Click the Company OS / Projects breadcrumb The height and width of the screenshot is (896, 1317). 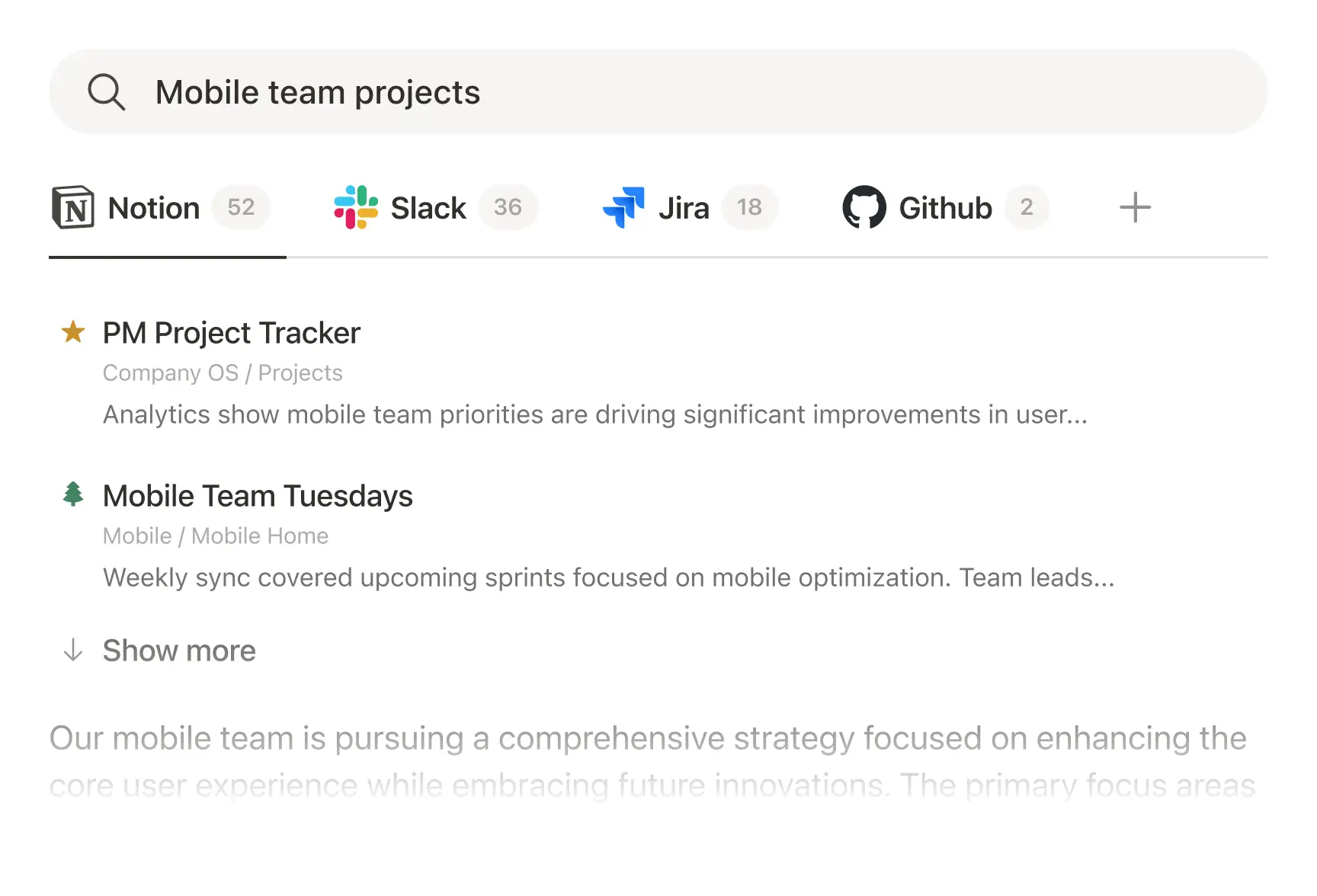[x=223, y=373]
